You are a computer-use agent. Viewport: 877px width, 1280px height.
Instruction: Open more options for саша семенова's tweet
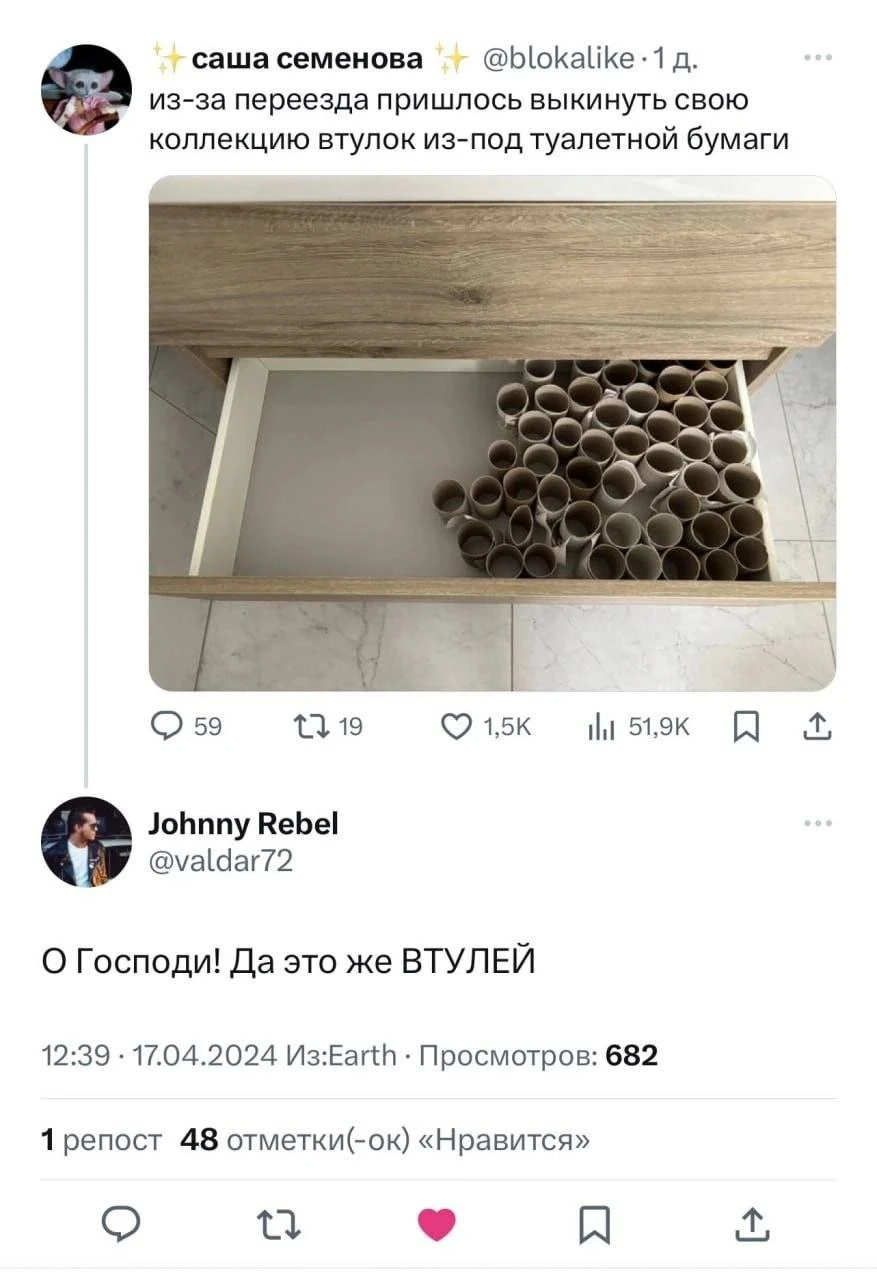(817, 58)
